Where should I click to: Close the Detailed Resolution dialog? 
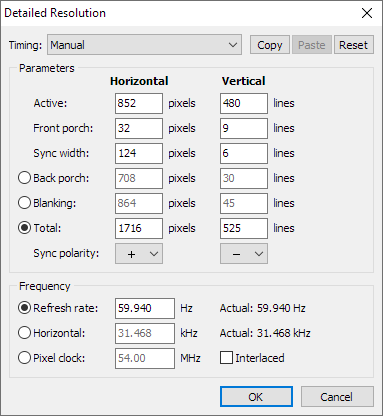coord(367,13)
